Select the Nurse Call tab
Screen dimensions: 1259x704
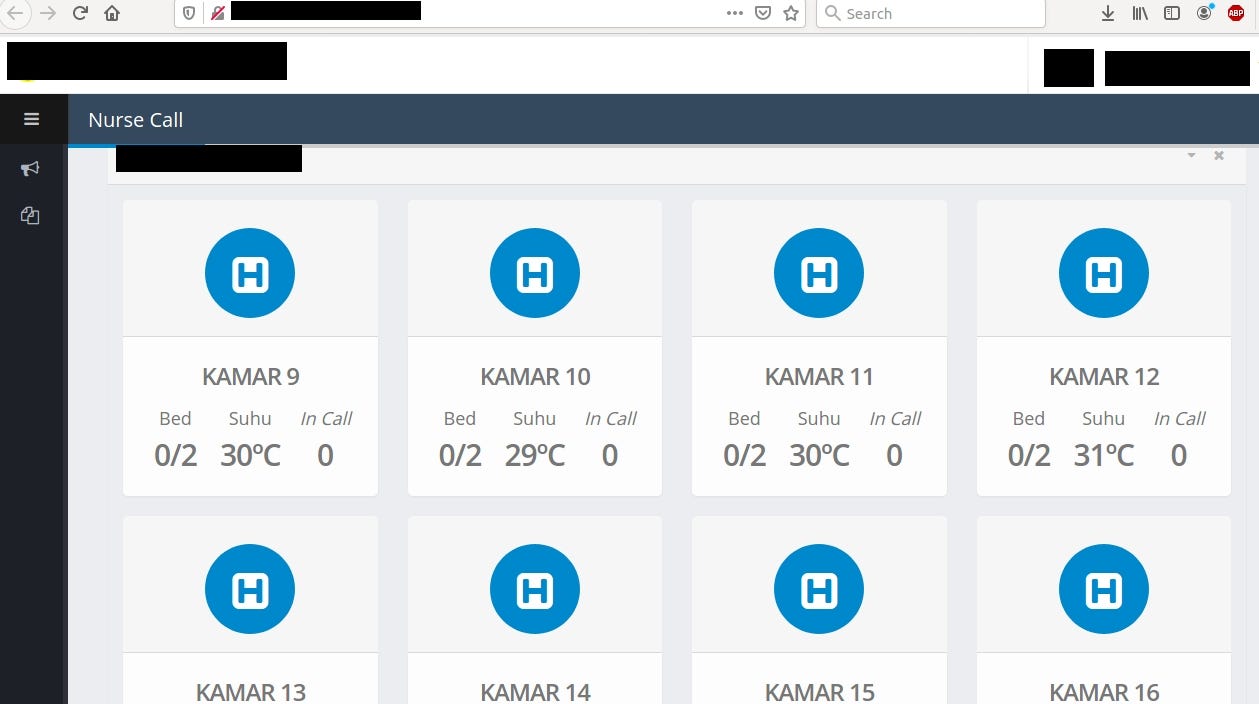(136, 120)
